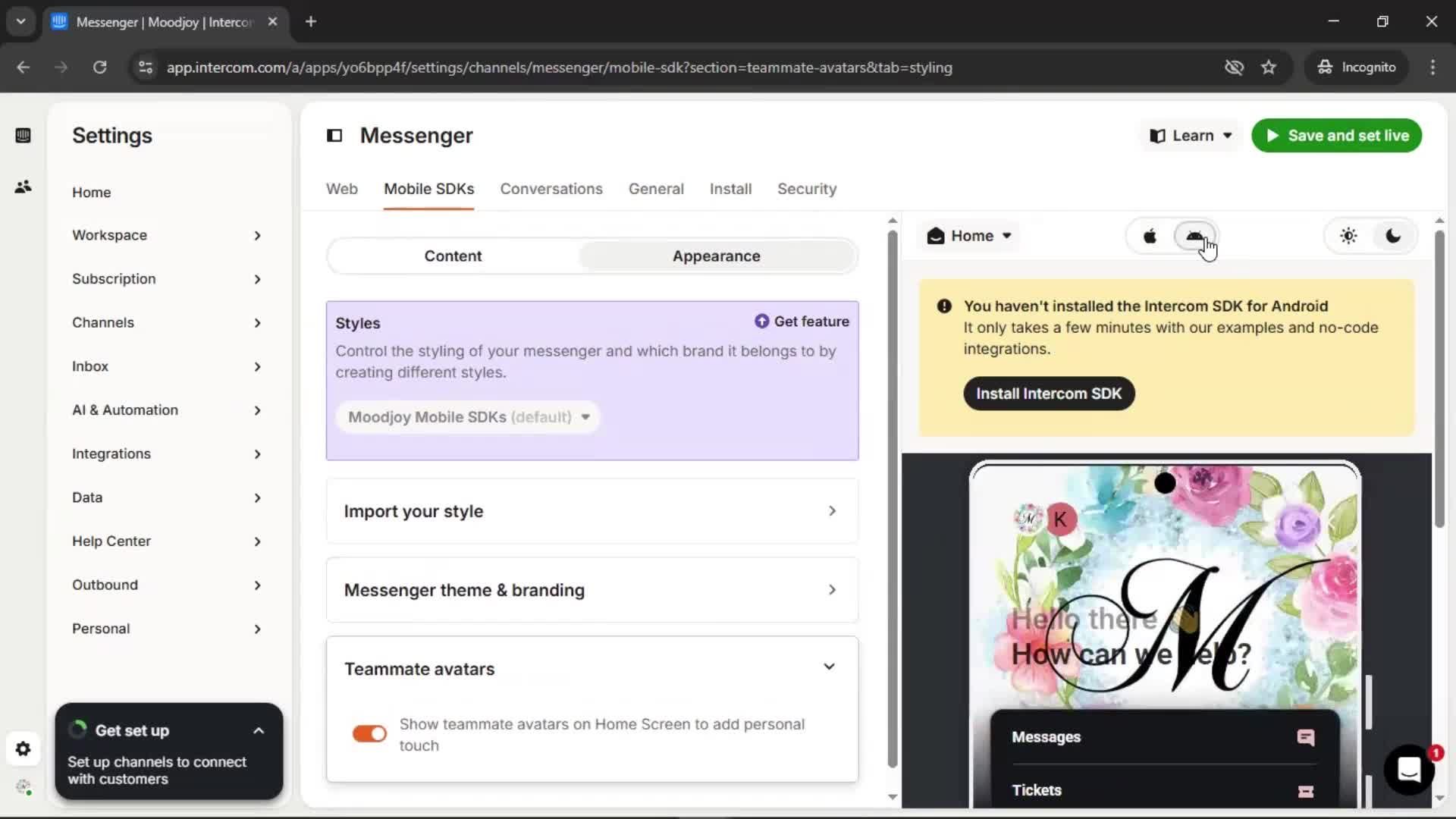The height and width of the screenshot is (819, 1456).
Task: Click the K teammate avatar in preview
Action: click(1060, 519)
